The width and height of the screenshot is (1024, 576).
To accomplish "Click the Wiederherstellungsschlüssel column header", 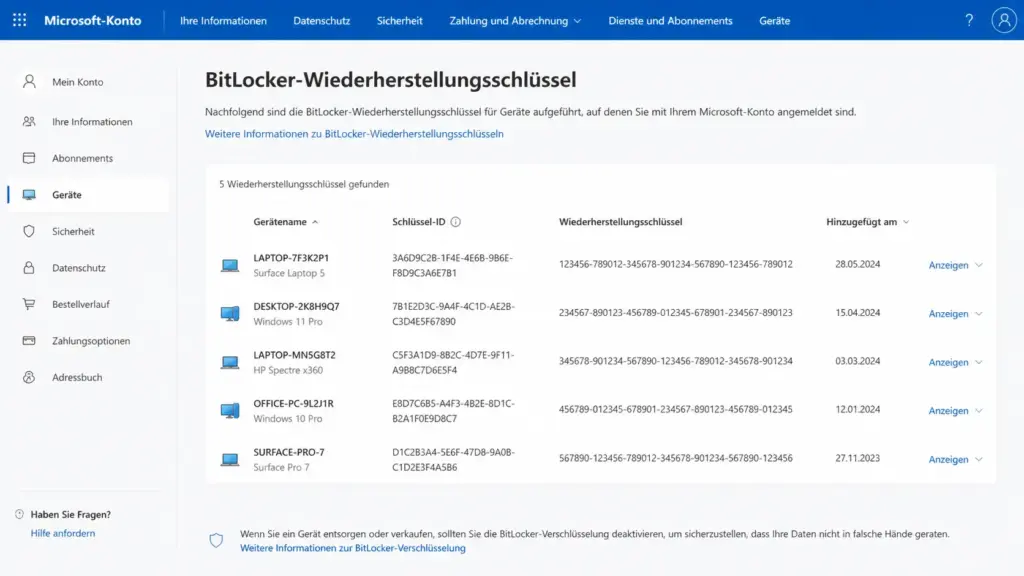I will [x=620, y=222].
